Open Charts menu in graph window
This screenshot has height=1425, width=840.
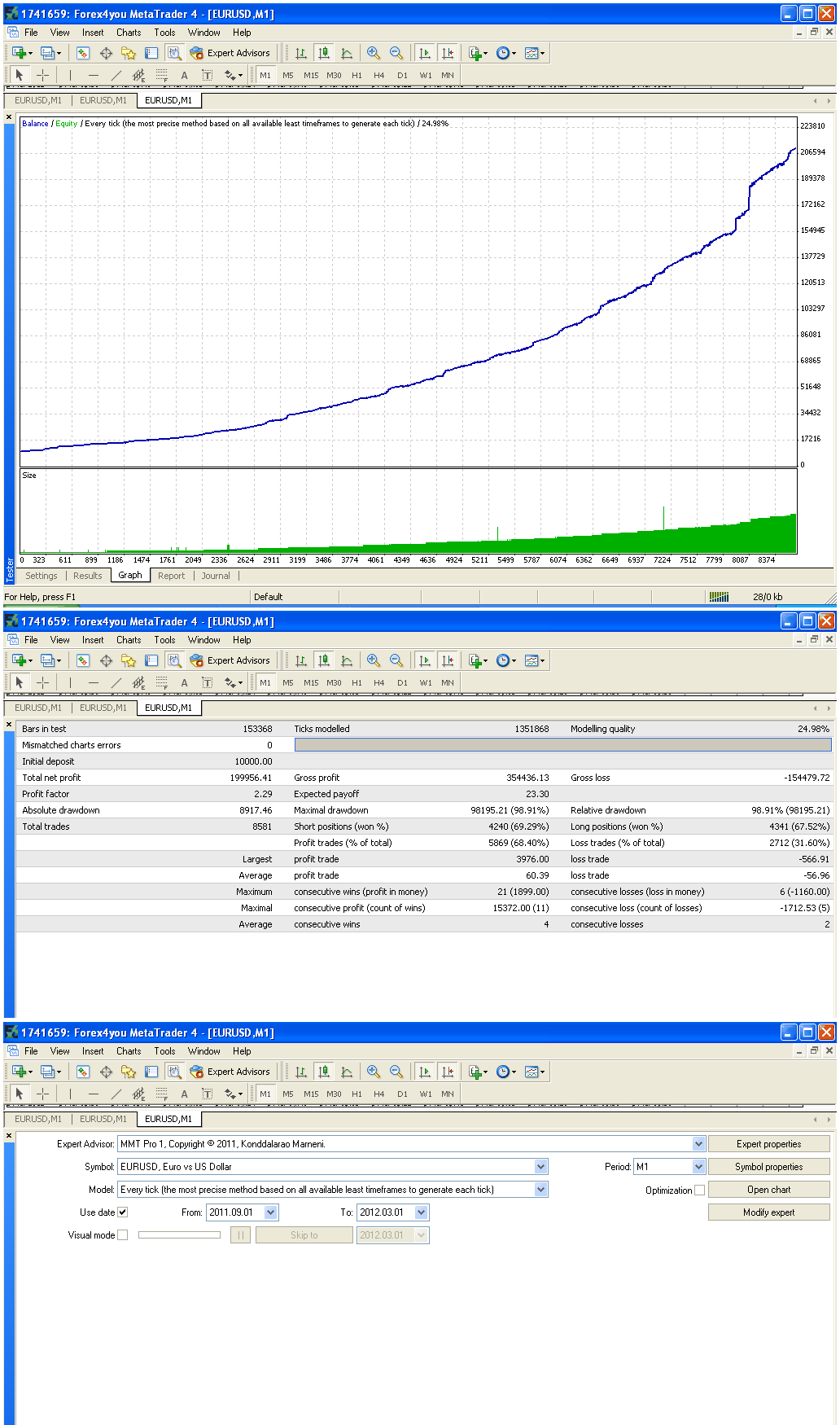point(129,33)
